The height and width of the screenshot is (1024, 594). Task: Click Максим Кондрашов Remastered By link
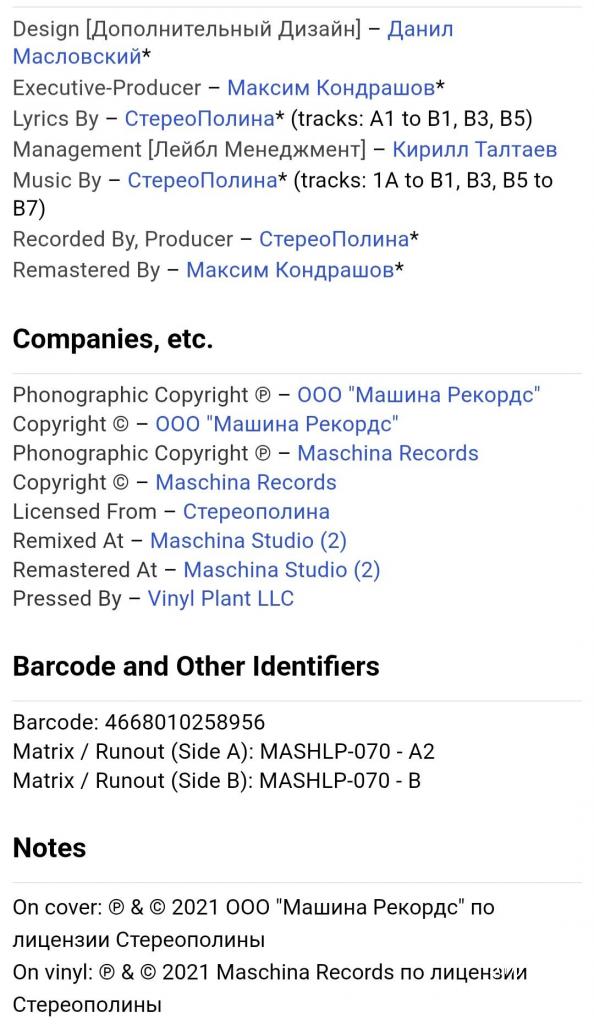(290, 270)
